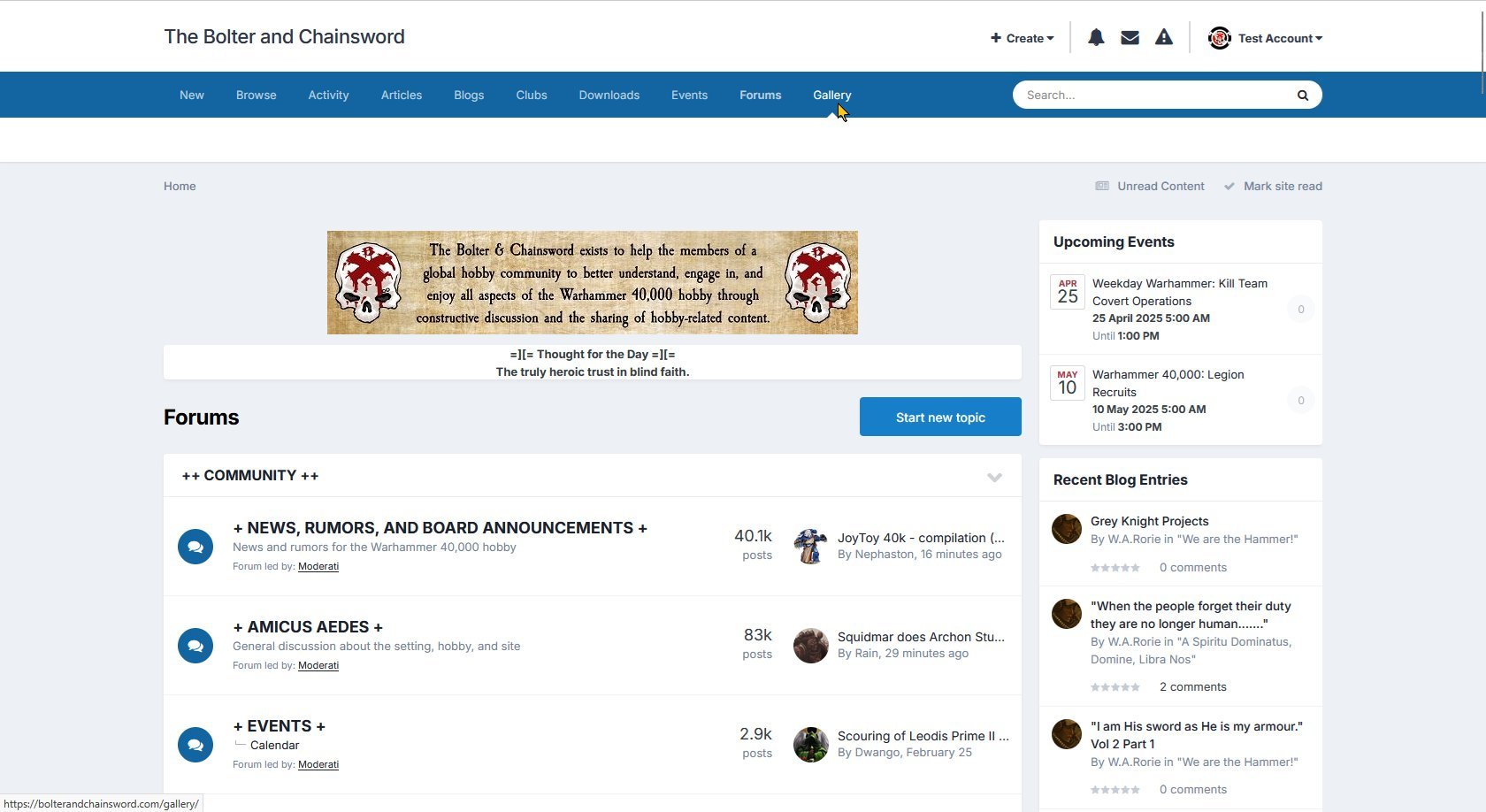Open the Downloads navigation tab
The width and height of the screenshot is (1486, 812).
609,95
